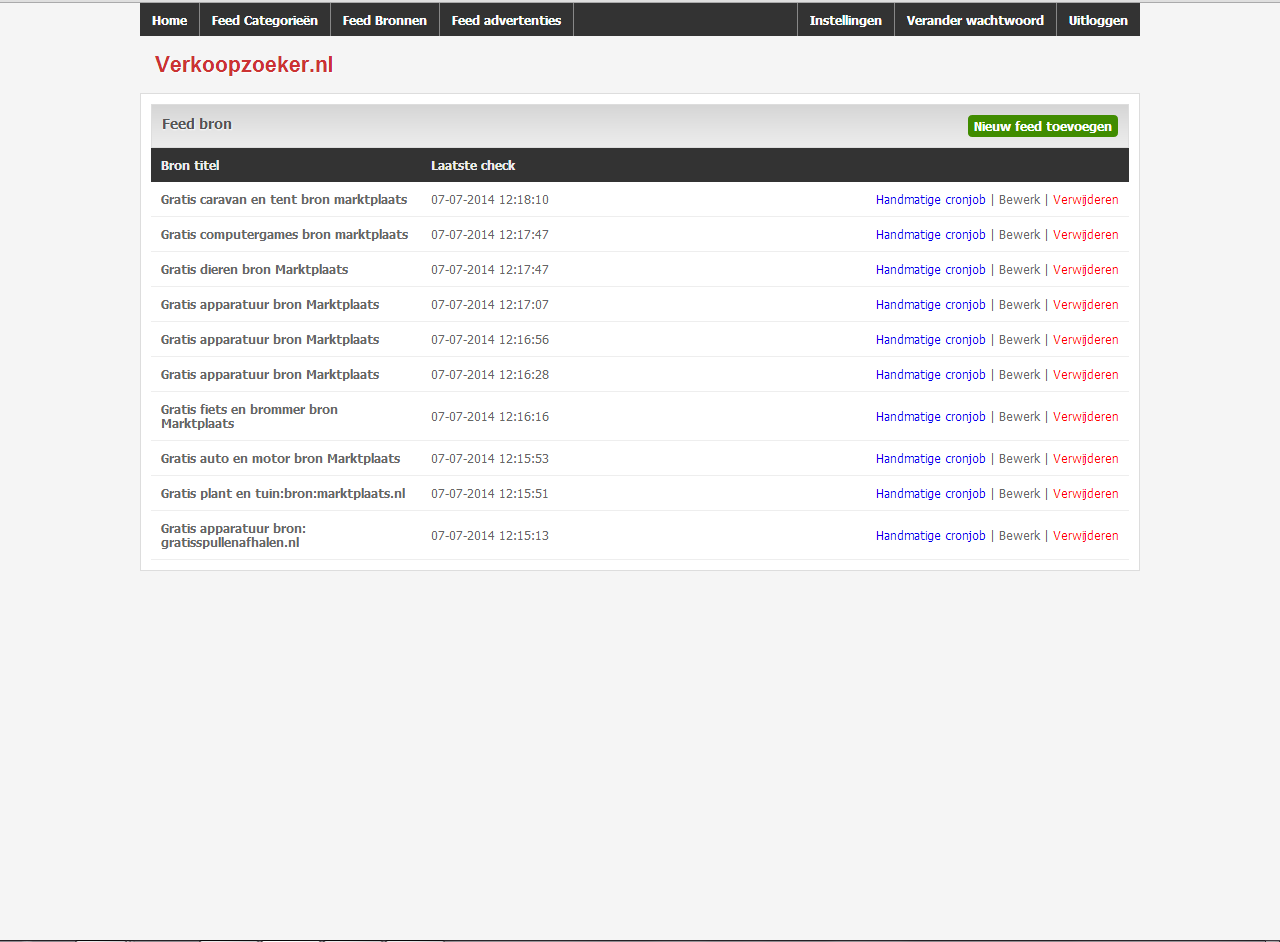This screenshot has height=942, width=1280.
Task: Select title 'Gratis dieren bron Marktplaats'
Action: [255, 270]
